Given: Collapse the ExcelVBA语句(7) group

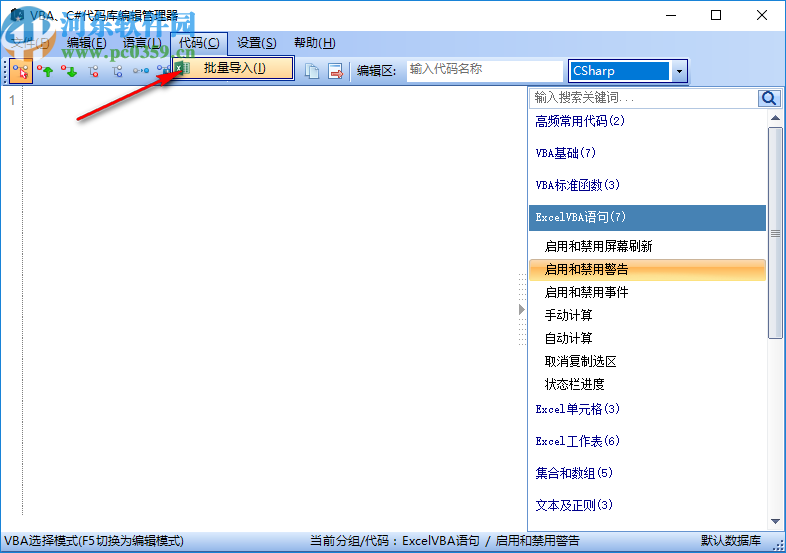Looking at the screenshot, I should 647,218.
